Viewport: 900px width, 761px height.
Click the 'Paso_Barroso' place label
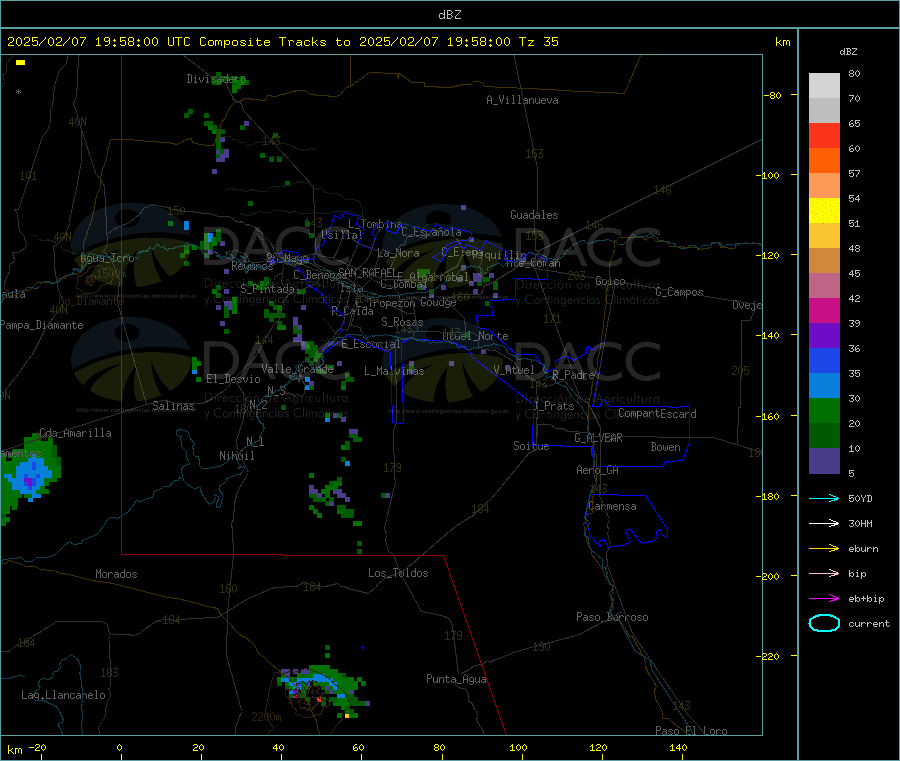[612, 617]
